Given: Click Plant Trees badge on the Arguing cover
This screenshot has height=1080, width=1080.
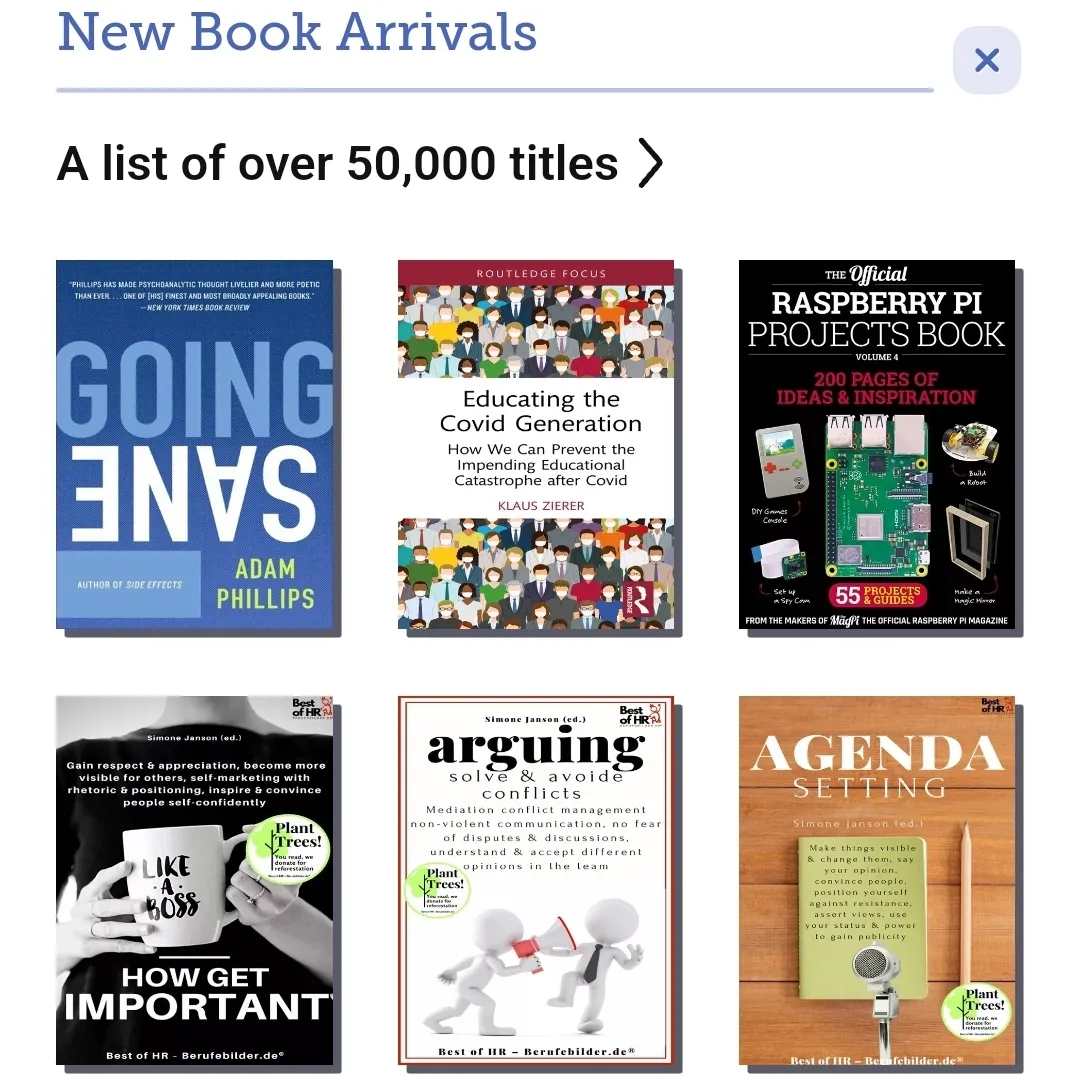Looking at the screenshot, I should 437,891.
